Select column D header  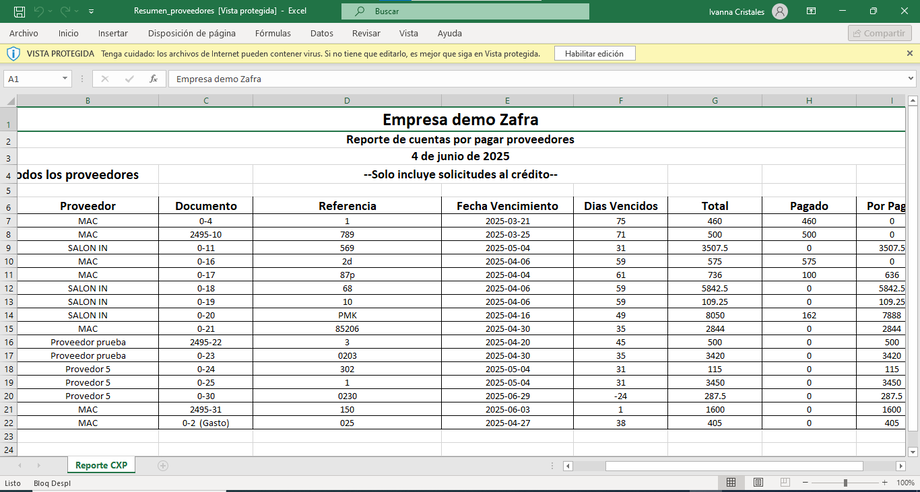pos(347,101)
